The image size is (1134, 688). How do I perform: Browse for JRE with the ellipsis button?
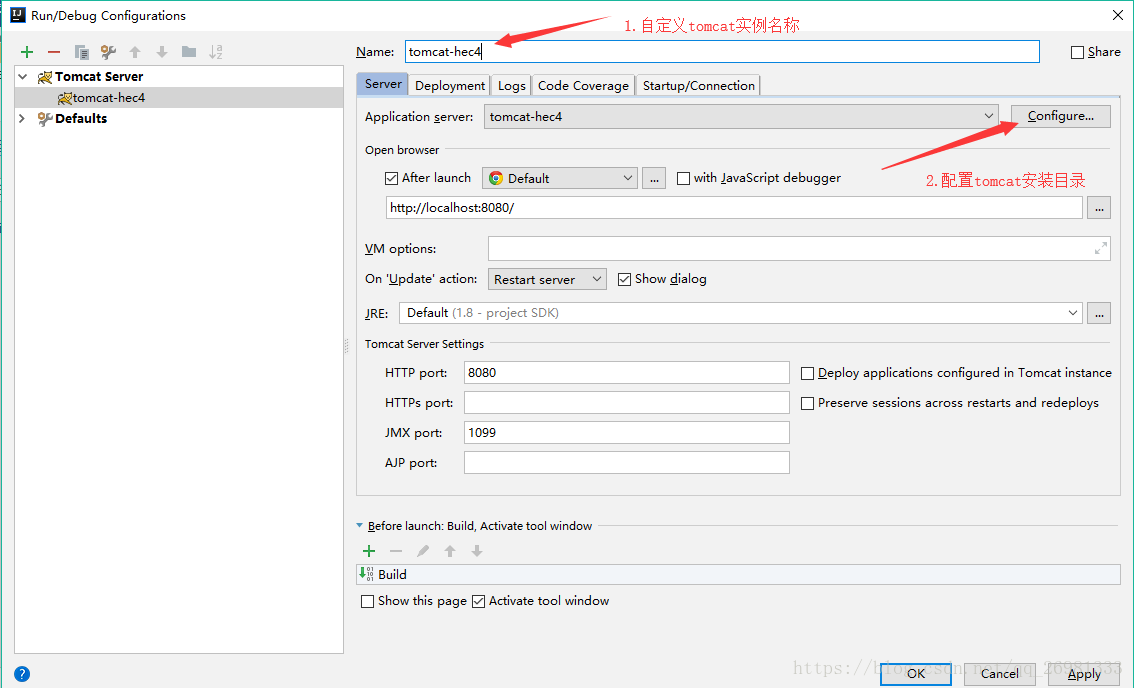pyautogui.click(x=1099, y=313)
